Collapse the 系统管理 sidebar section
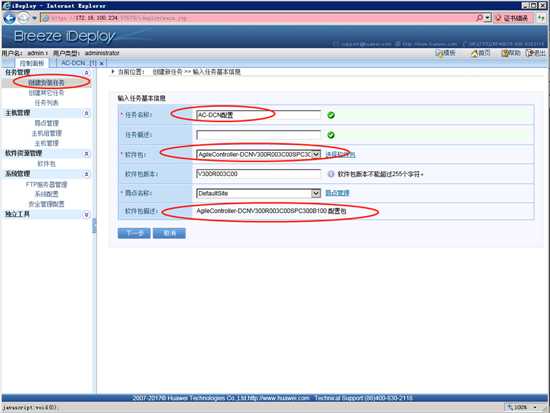This screenshot has height=413, width=550. click(86, 174)
